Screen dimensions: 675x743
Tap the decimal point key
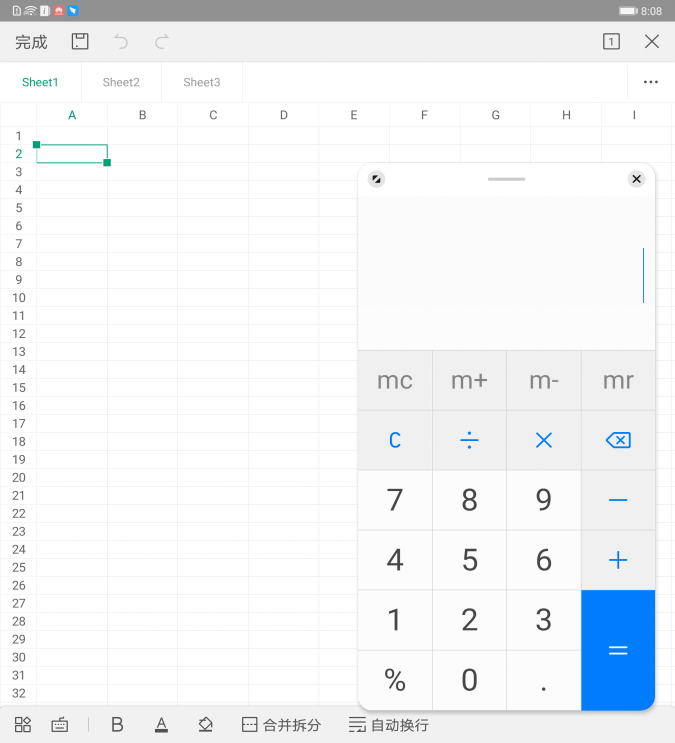[544, 680]
